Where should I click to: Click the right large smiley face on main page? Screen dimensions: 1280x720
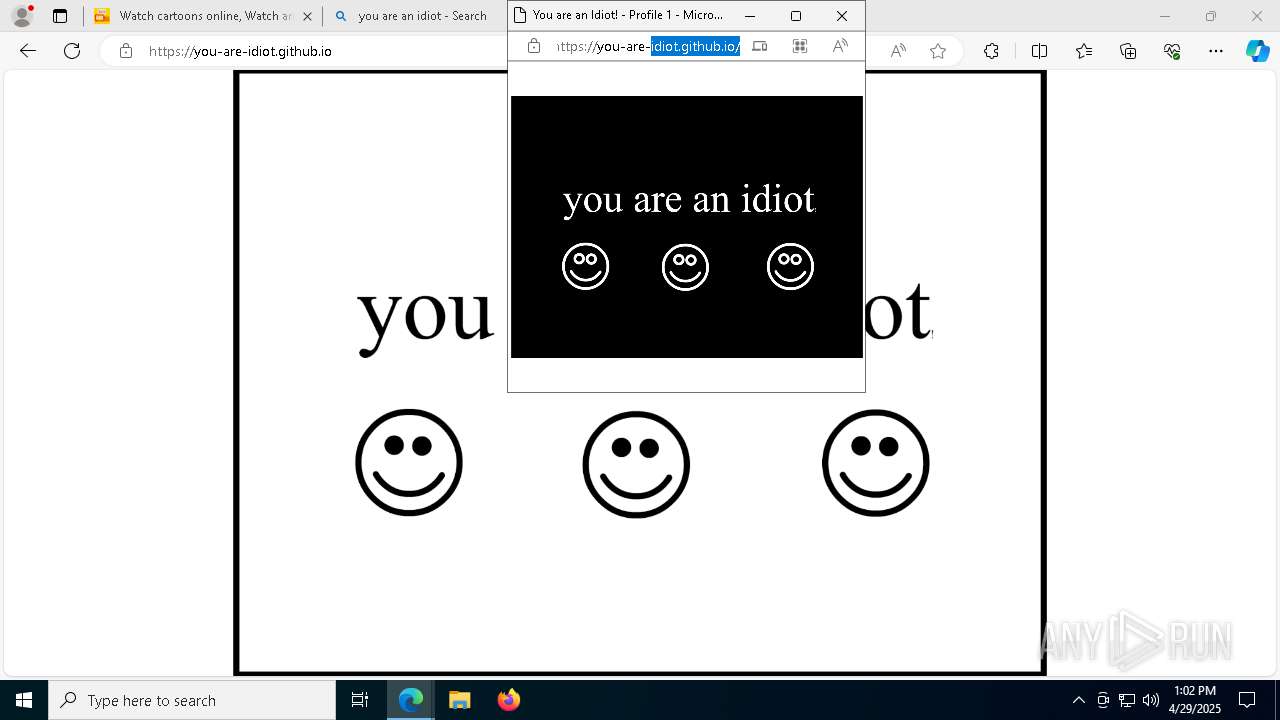(x=876, y=463)
